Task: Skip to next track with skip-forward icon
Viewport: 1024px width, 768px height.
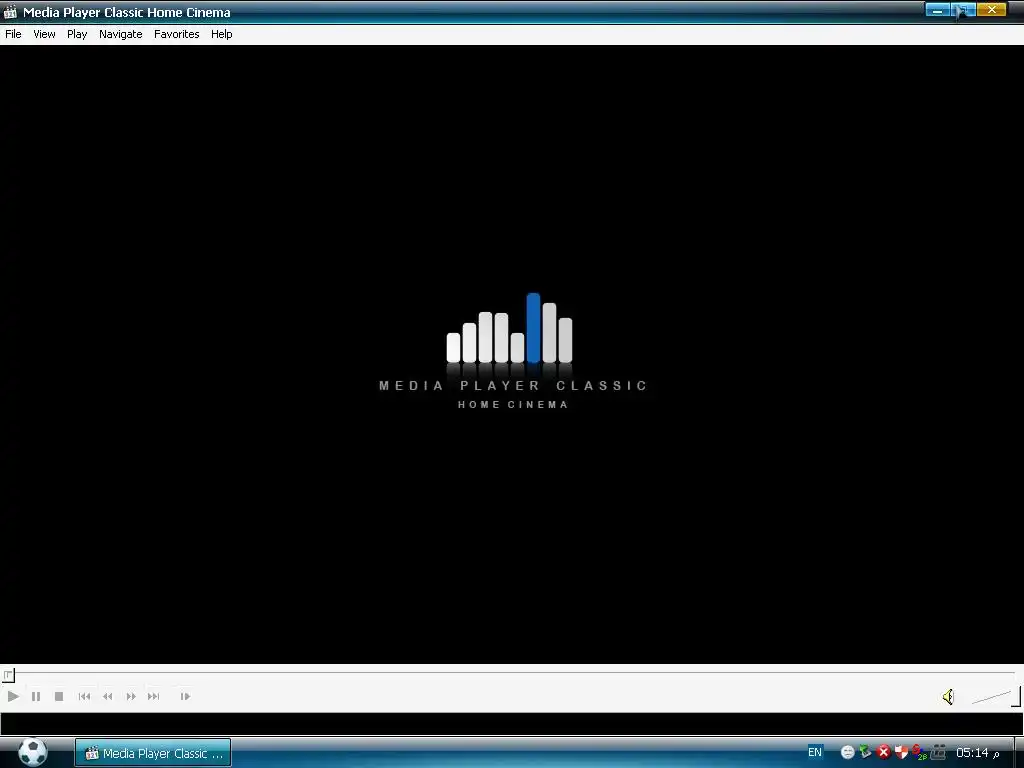Action: (x=153, y=696)
